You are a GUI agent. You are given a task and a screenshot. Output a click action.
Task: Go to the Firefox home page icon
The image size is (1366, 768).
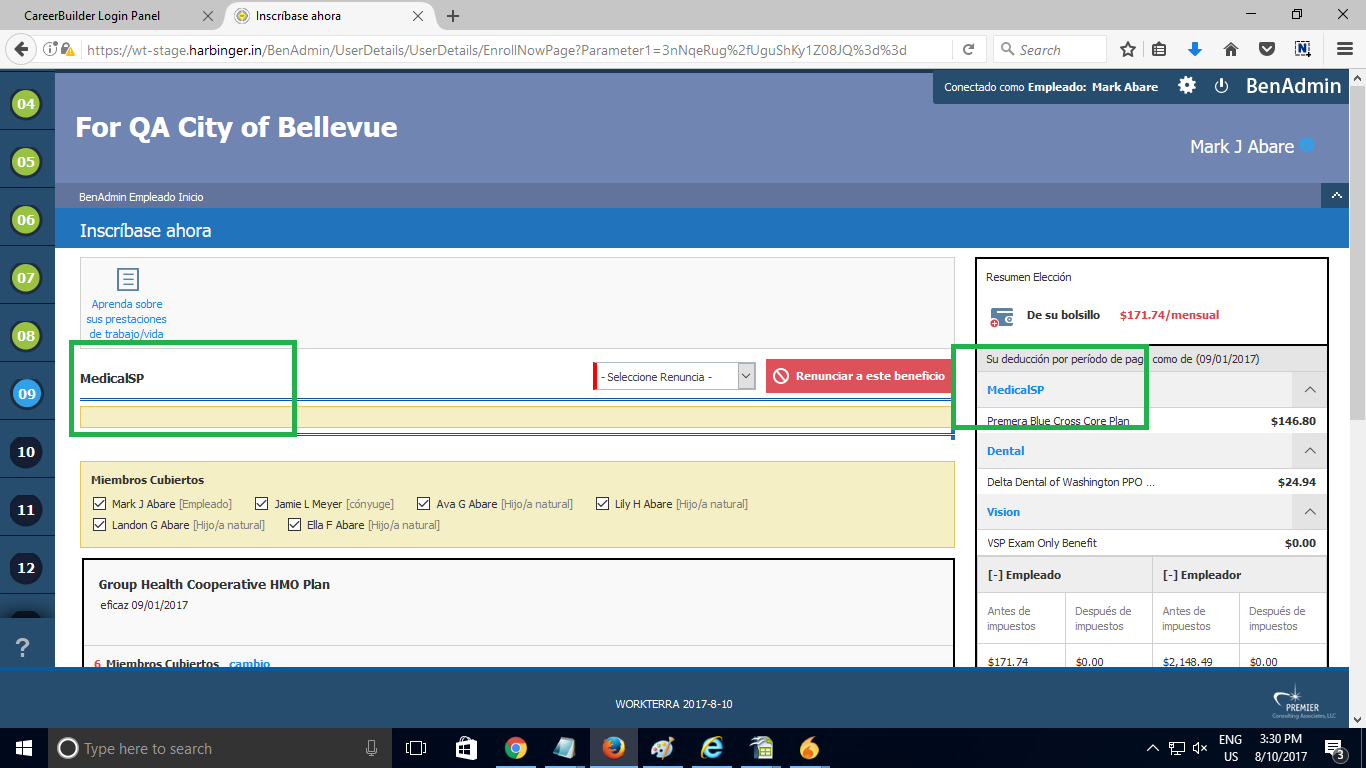point(1231,49)
